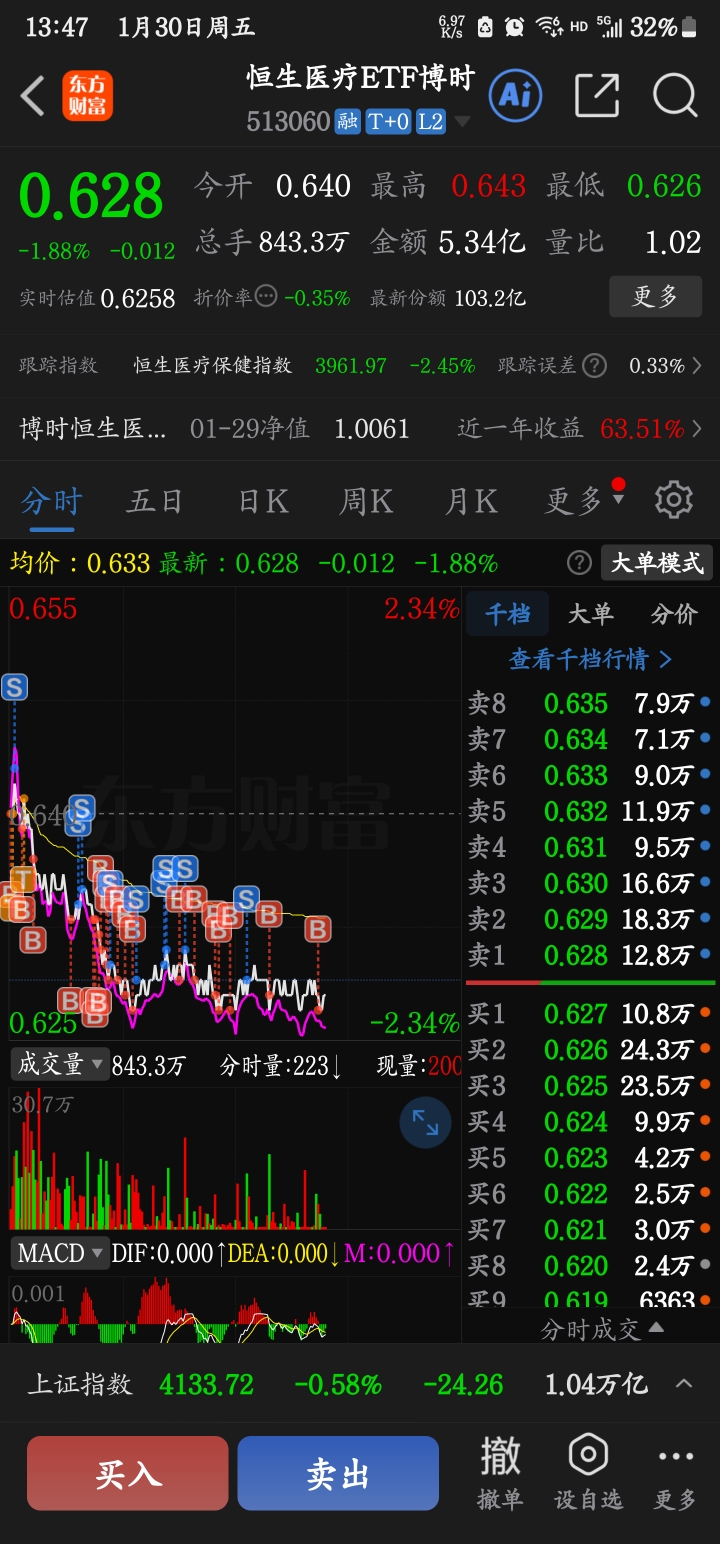Tap the 融 margin badge
This screenshot has height=1544, width=720.
(347, 122)
